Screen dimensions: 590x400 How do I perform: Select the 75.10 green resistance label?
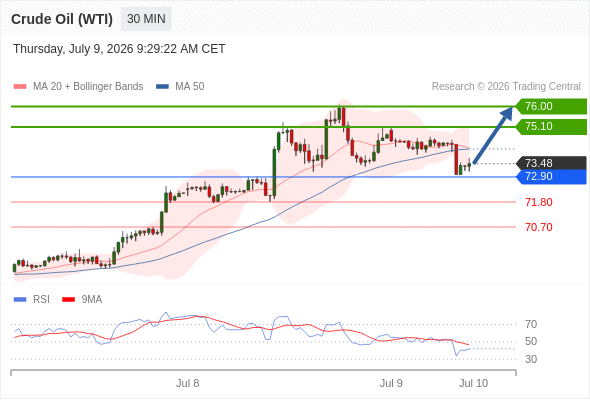coord(551,126)
